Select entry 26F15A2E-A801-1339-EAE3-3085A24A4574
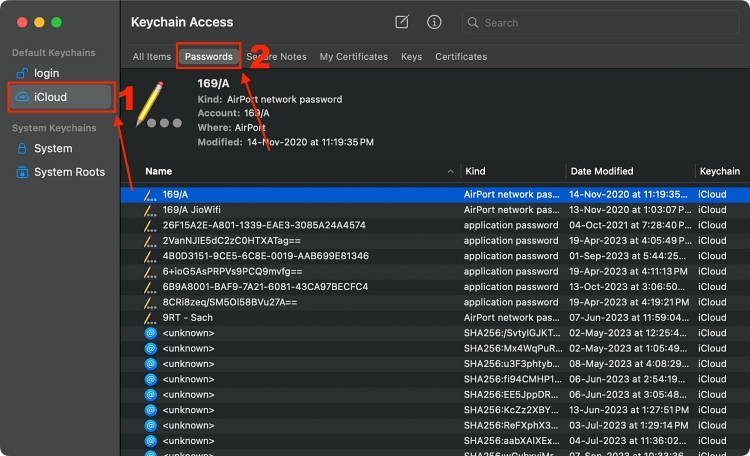This screenshot has height=456, width=750. (x=264, y=225)
